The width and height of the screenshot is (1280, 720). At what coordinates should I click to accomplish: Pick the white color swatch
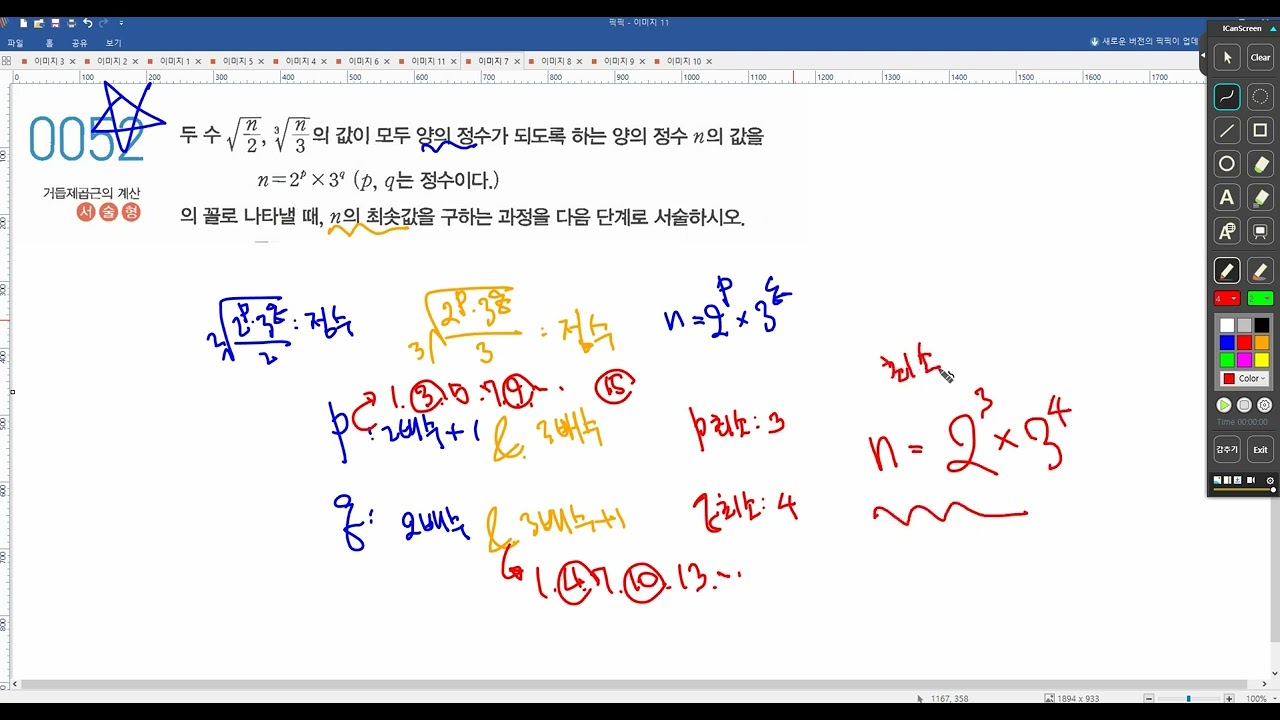(1227, 325)
